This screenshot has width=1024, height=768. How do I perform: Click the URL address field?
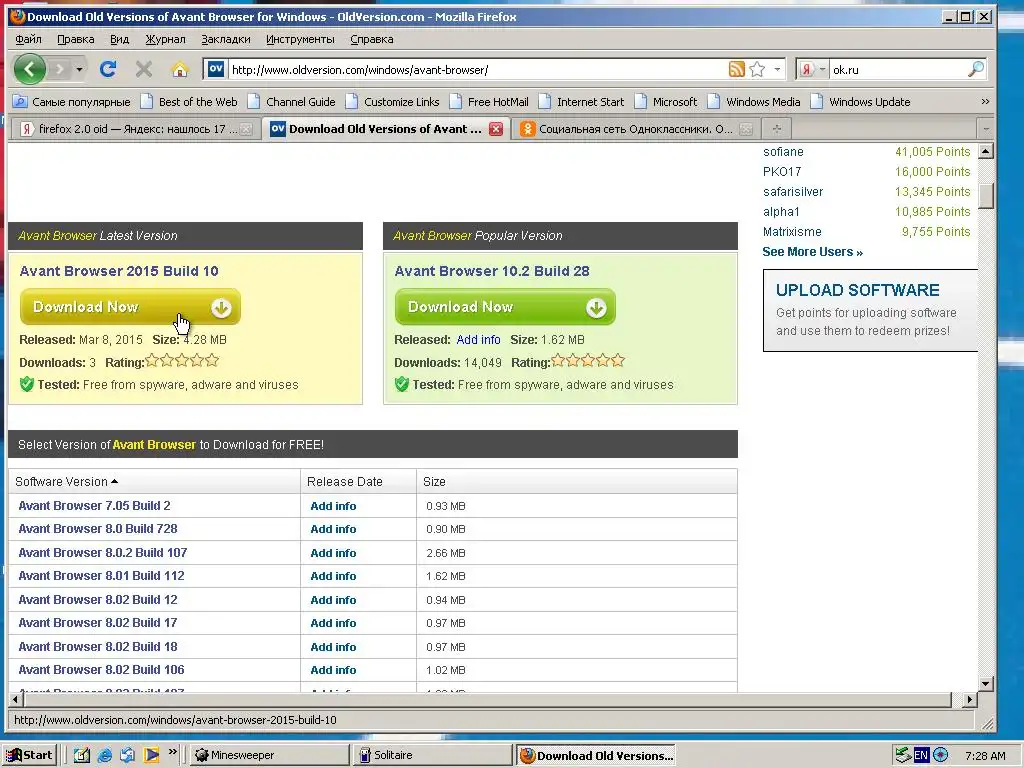click(x=477, y=69)
